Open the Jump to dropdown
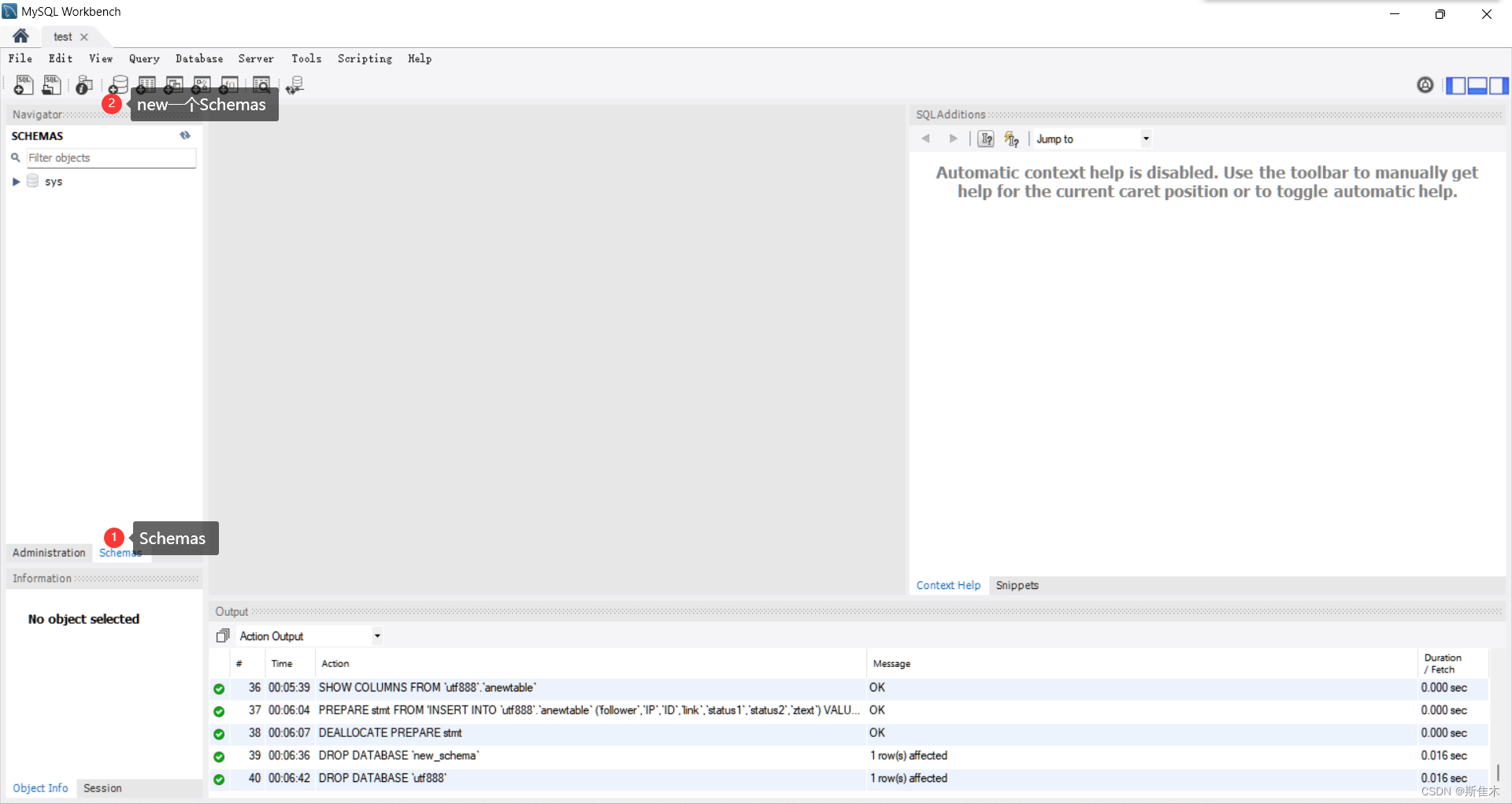1512x804 pixels. 1146,139
